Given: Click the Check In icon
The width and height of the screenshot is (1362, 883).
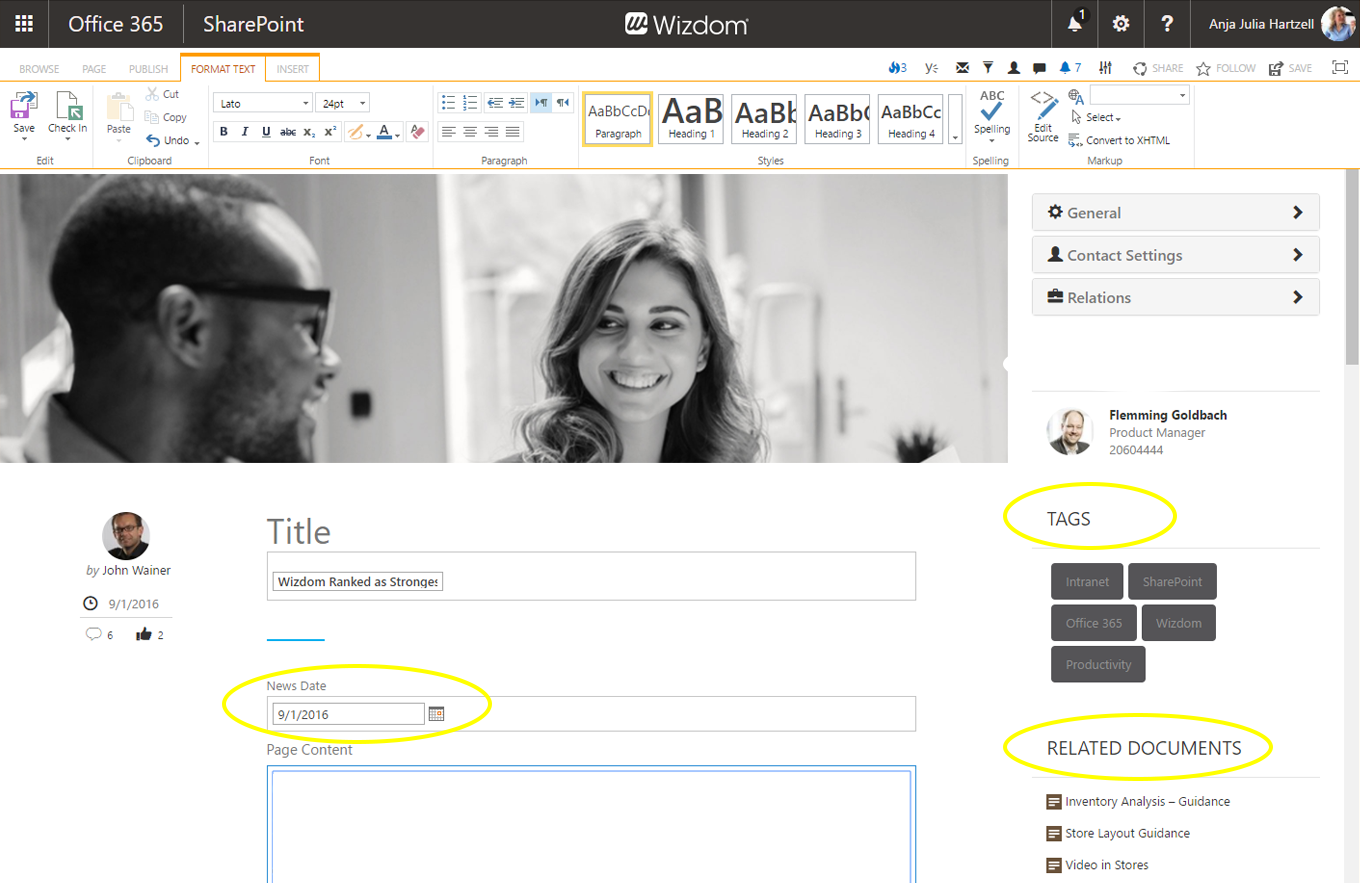Looking at the screenshot, I should [68, 106].
